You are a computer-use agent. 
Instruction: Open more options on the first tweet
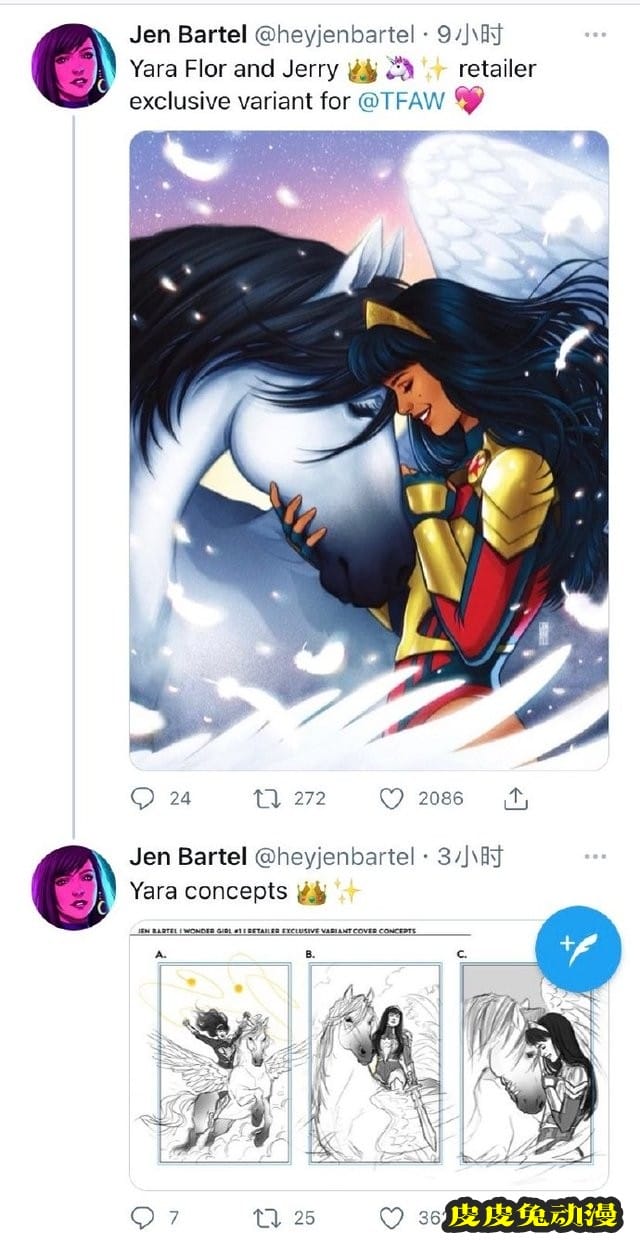click(595, 35)
